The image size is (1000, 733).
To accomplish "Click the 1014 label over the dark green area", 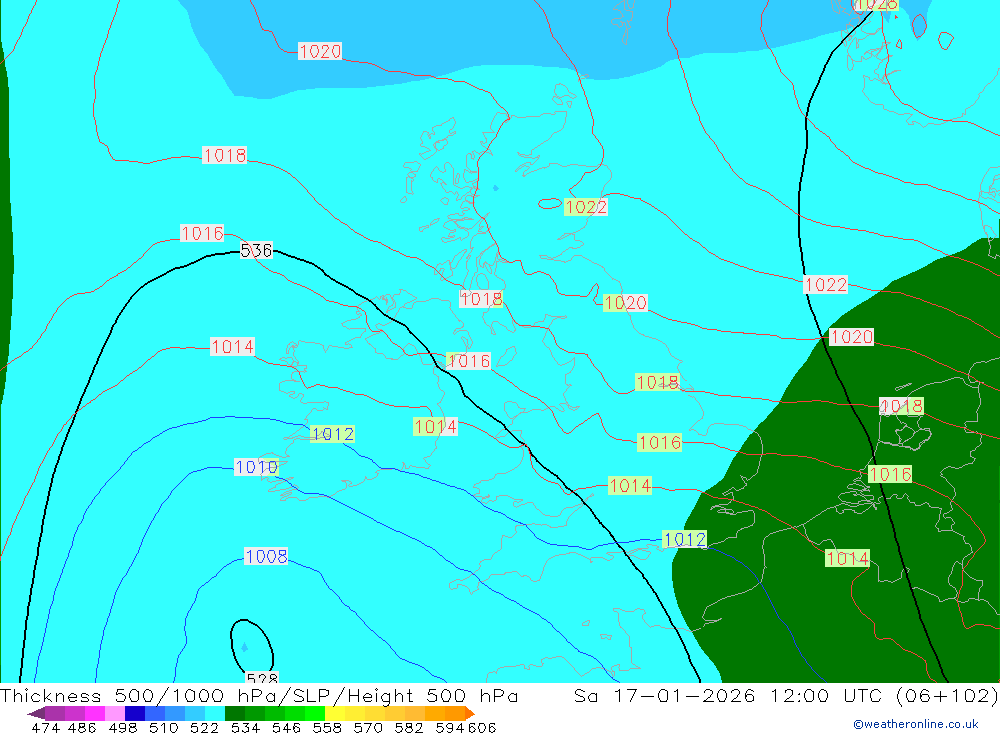I will coord(847,558).
